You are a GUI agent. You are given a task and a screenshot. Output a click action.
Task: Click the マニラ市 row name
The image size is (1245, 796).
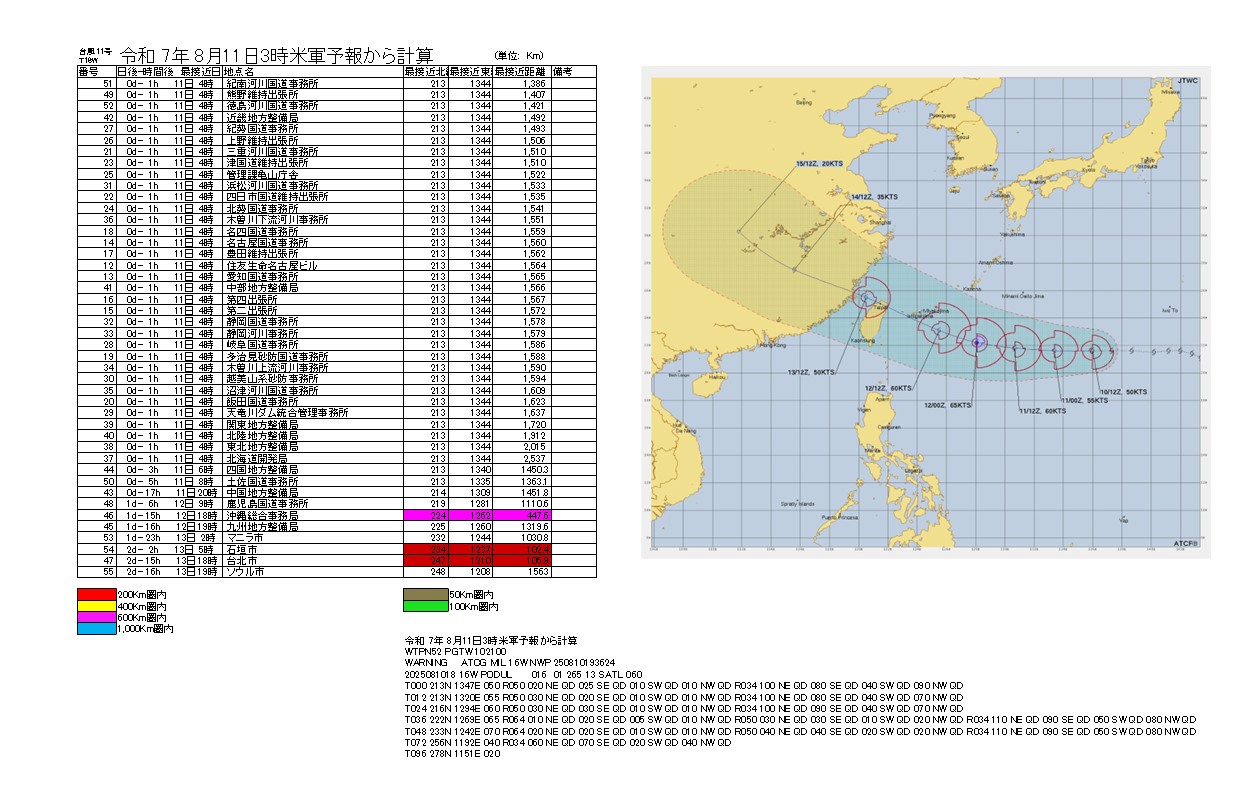pyautogui.click(x=247, y=537)
